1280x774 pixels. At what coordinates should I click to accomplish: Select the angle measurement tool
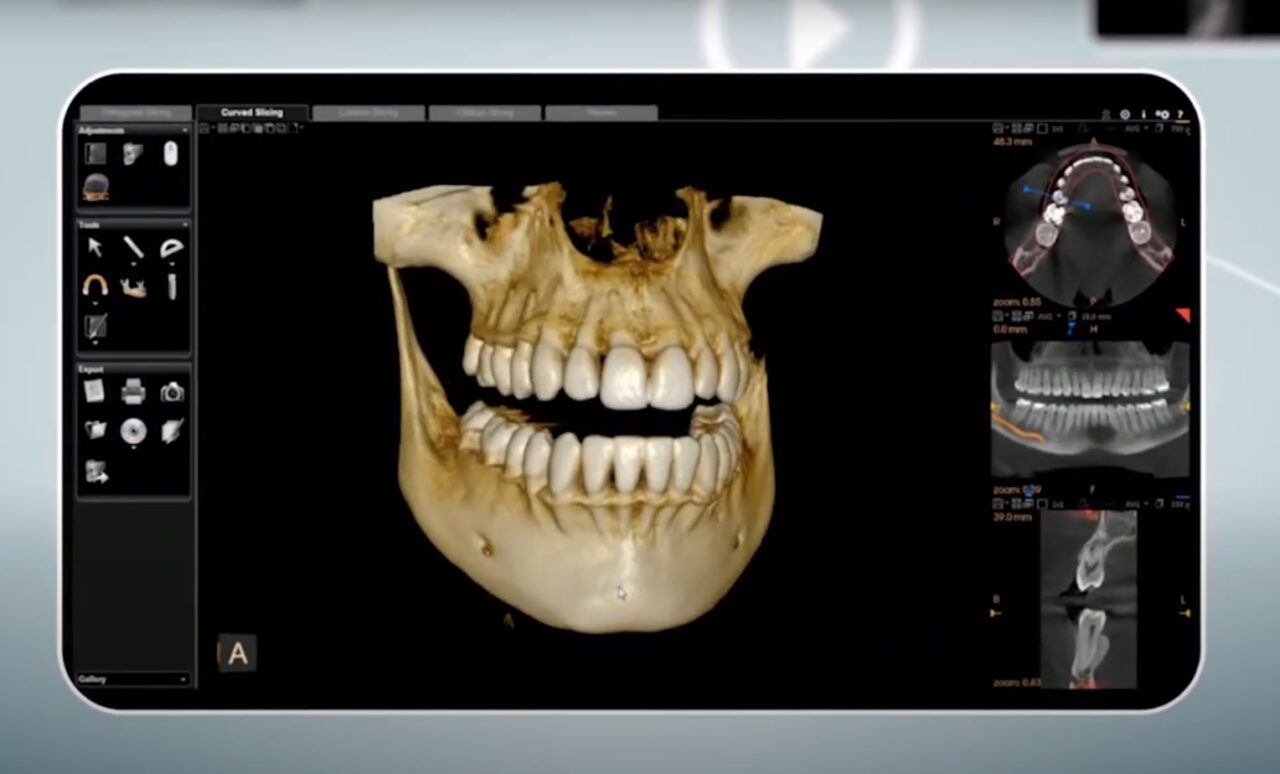click(x=170, y=248)
